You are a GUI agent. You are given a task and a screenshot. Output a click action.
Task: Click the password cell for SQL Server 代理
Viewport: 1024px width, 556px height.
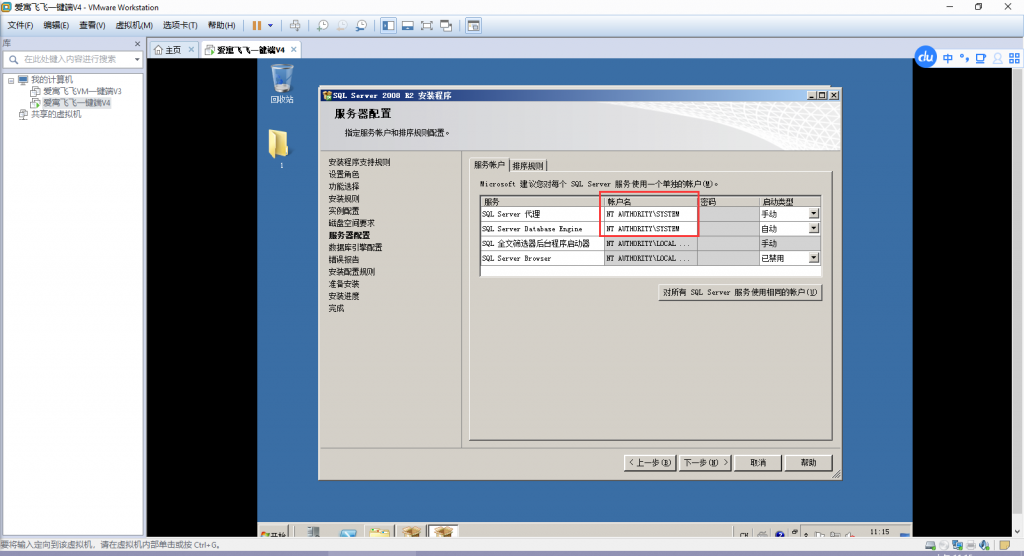tap(728, 214)
